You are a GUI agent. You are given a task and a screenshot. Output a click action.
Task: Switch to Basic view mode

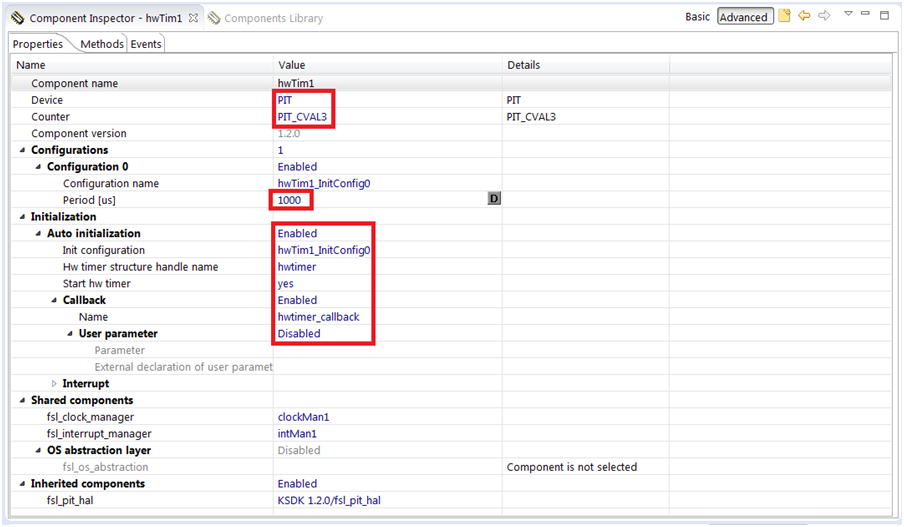(697, 17)
